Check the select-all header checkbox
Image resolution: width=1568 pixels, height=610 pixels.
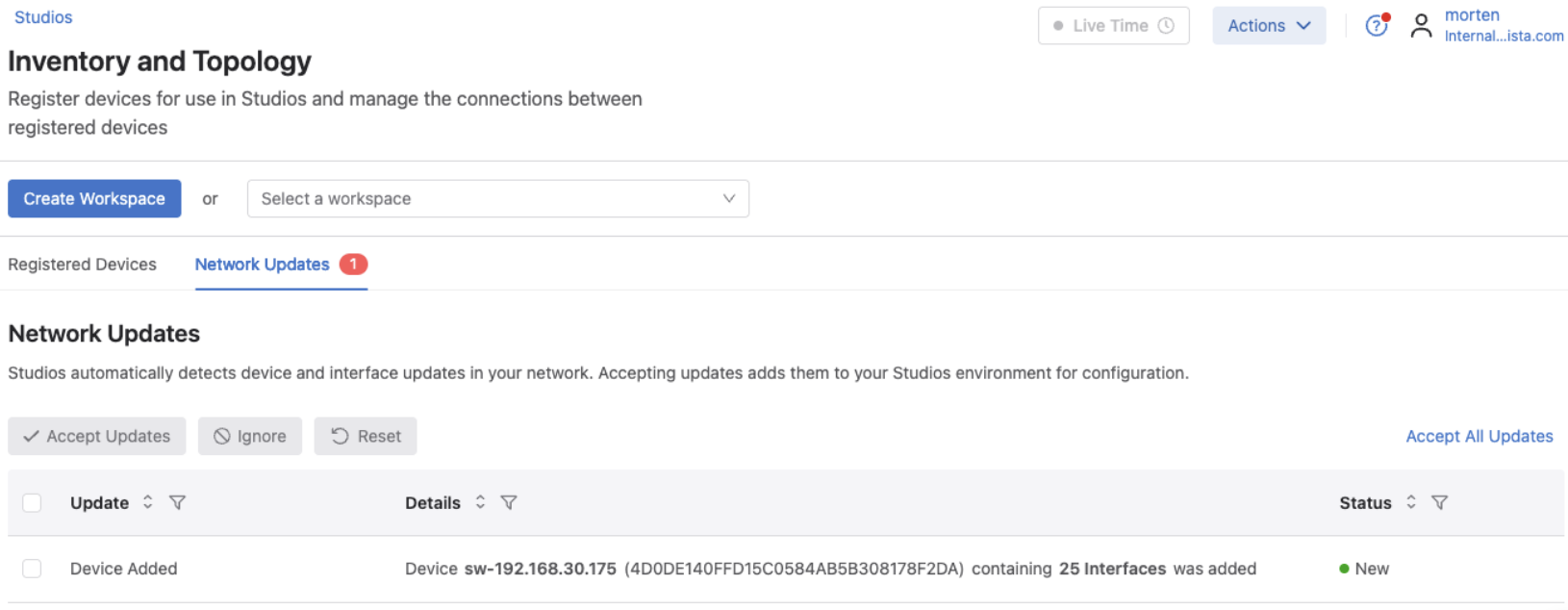coord(32,502)
